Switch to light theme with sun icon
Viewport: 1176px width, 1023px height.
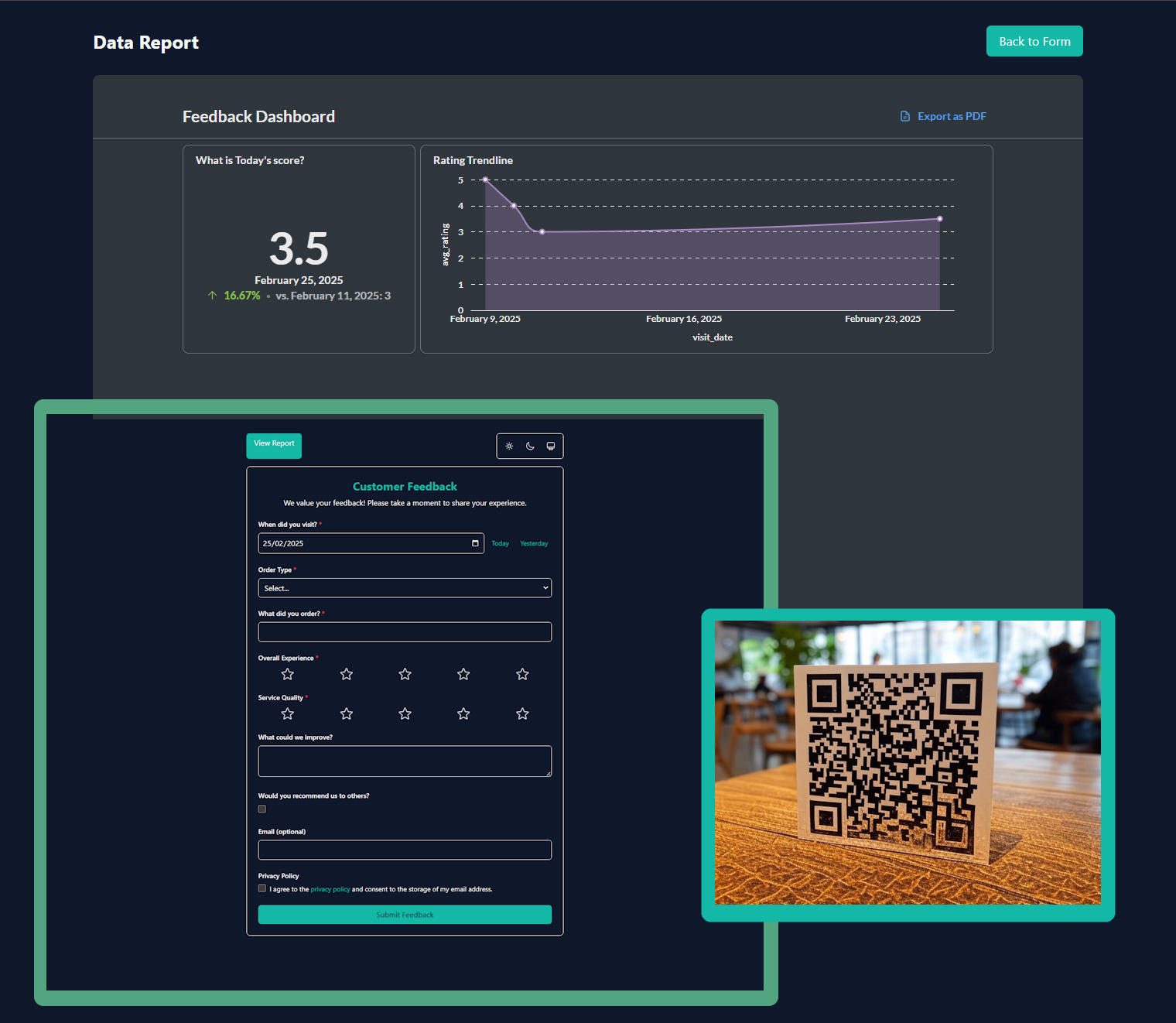pos(509,446)
